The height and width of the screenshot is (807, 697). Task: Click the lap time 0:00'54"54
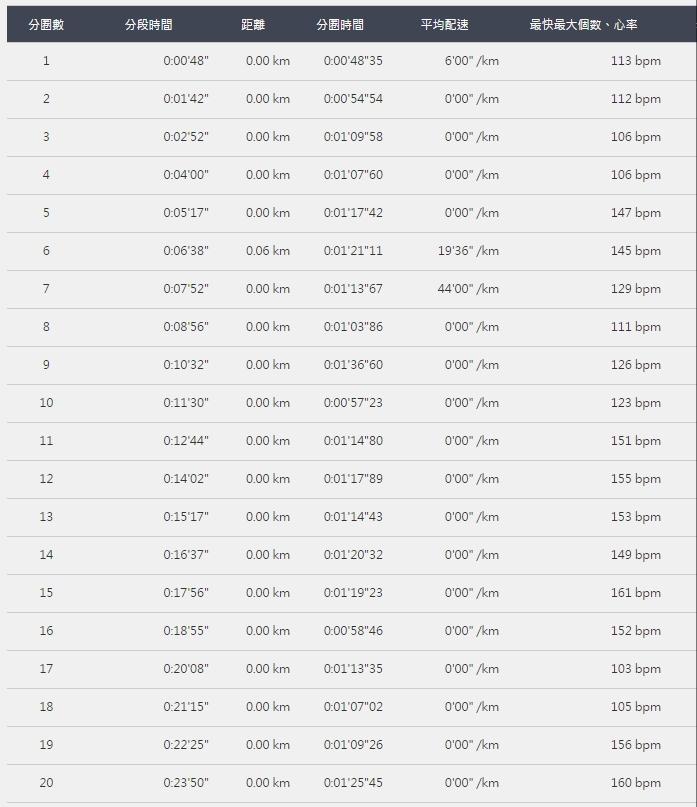(353, 99)
